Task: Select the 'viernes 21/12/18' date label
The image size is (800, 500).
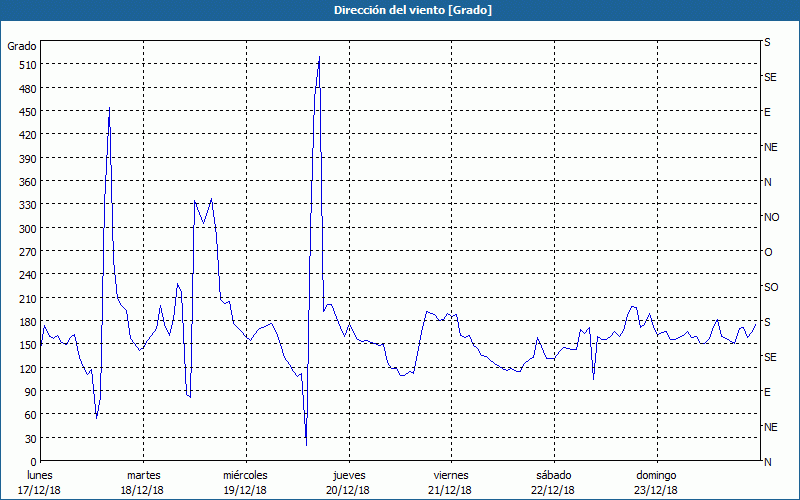Action: pos(451,483)
